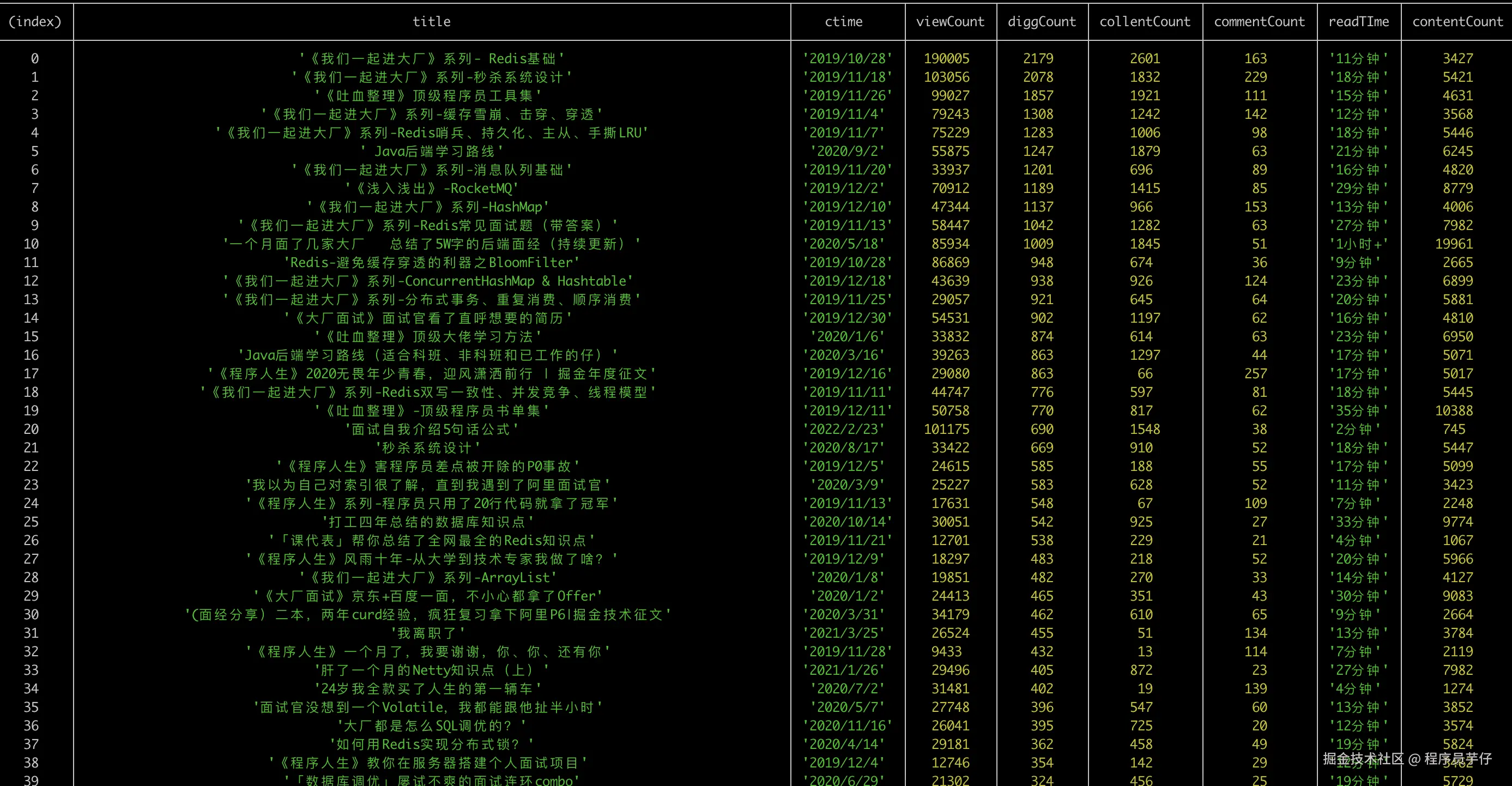
Task: Click the '《浅入浅出》-RocketMQ' title
Action: pos(431,189)
